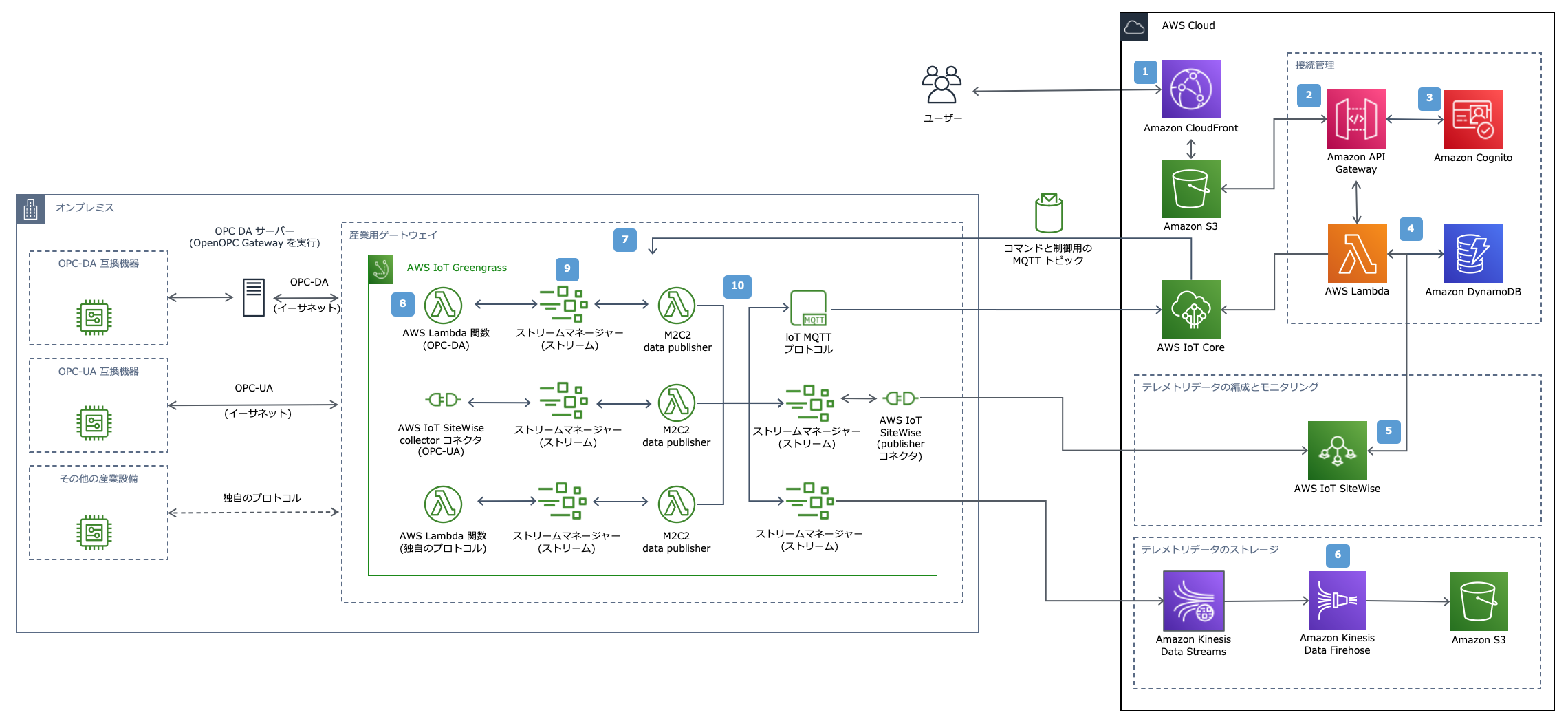Click M2C2 data publisher icon in OPC-DA row
This screenshot has height=728, width=1568.
pyautogui.click(x=677, y=306)
